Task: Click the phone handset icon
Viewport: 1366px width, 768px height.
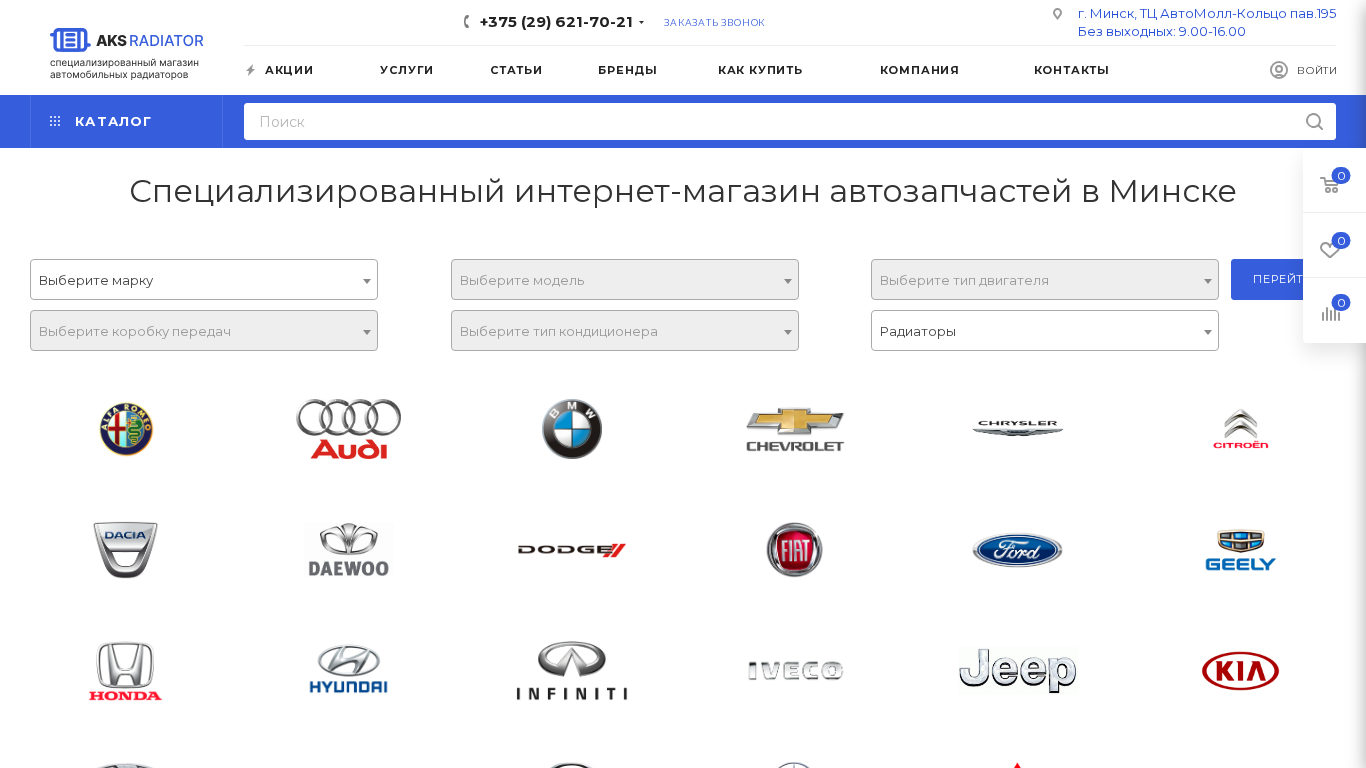Action: [467, 22]
